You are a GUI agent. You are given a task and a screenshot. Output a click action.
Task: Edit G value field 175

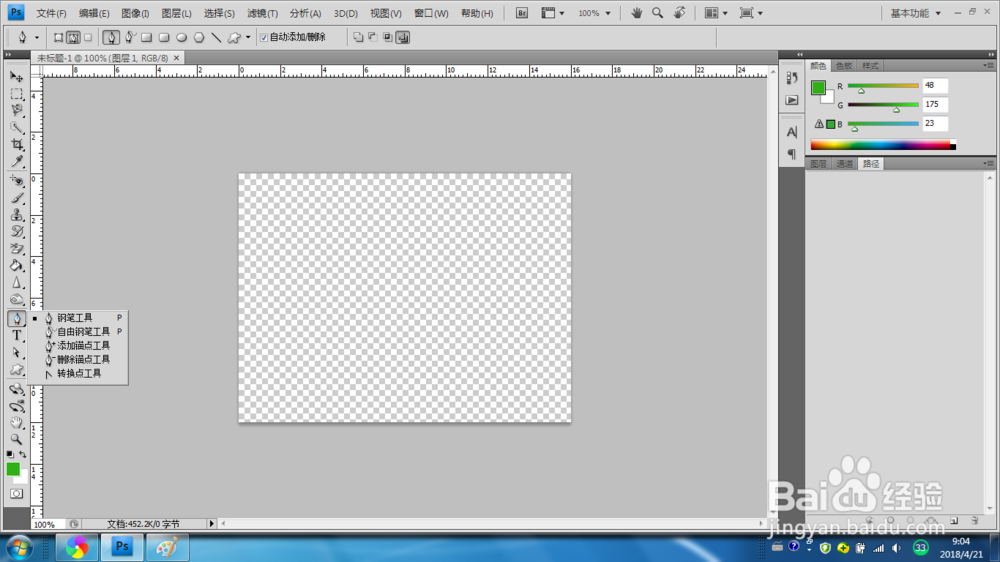coord(935,104)
